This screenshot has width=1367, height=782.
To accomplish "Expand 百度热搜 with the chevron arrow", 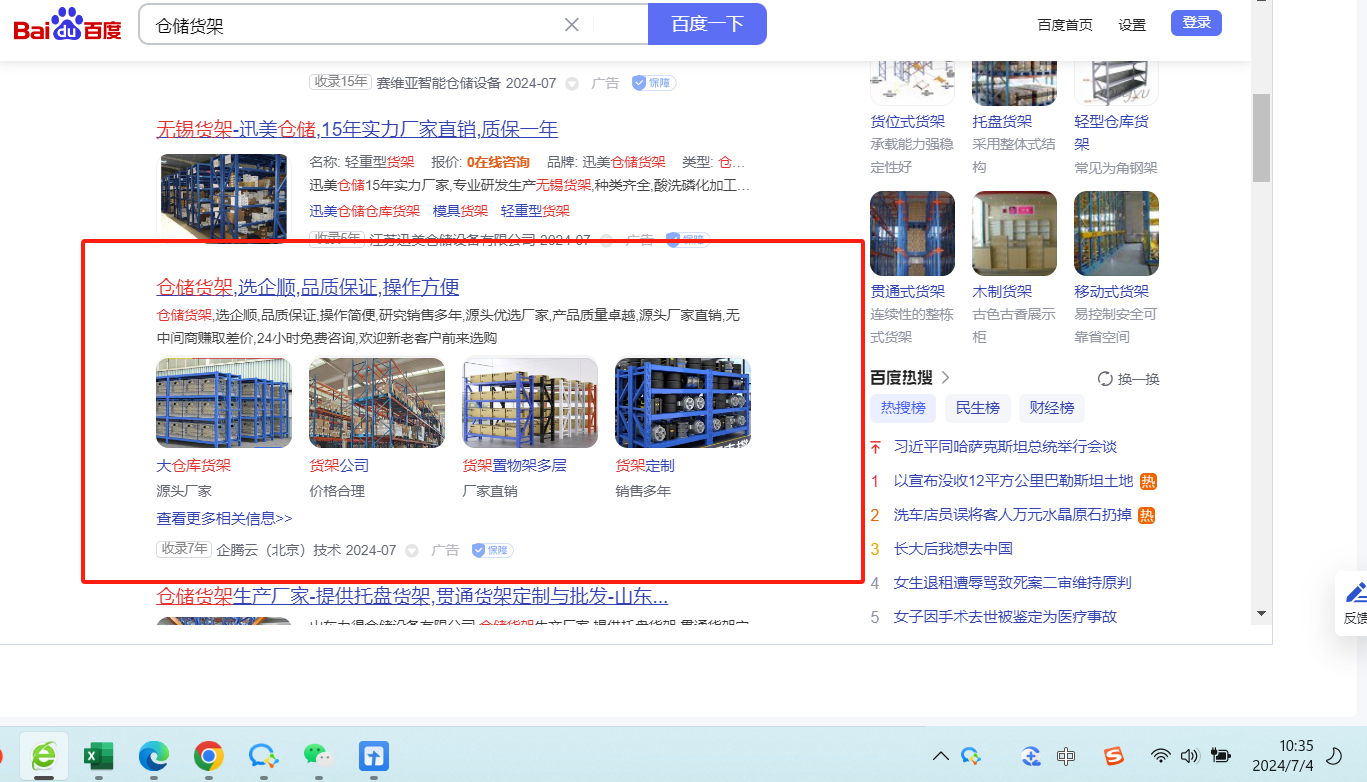I will pyautogui.click(x=945, y=377).
